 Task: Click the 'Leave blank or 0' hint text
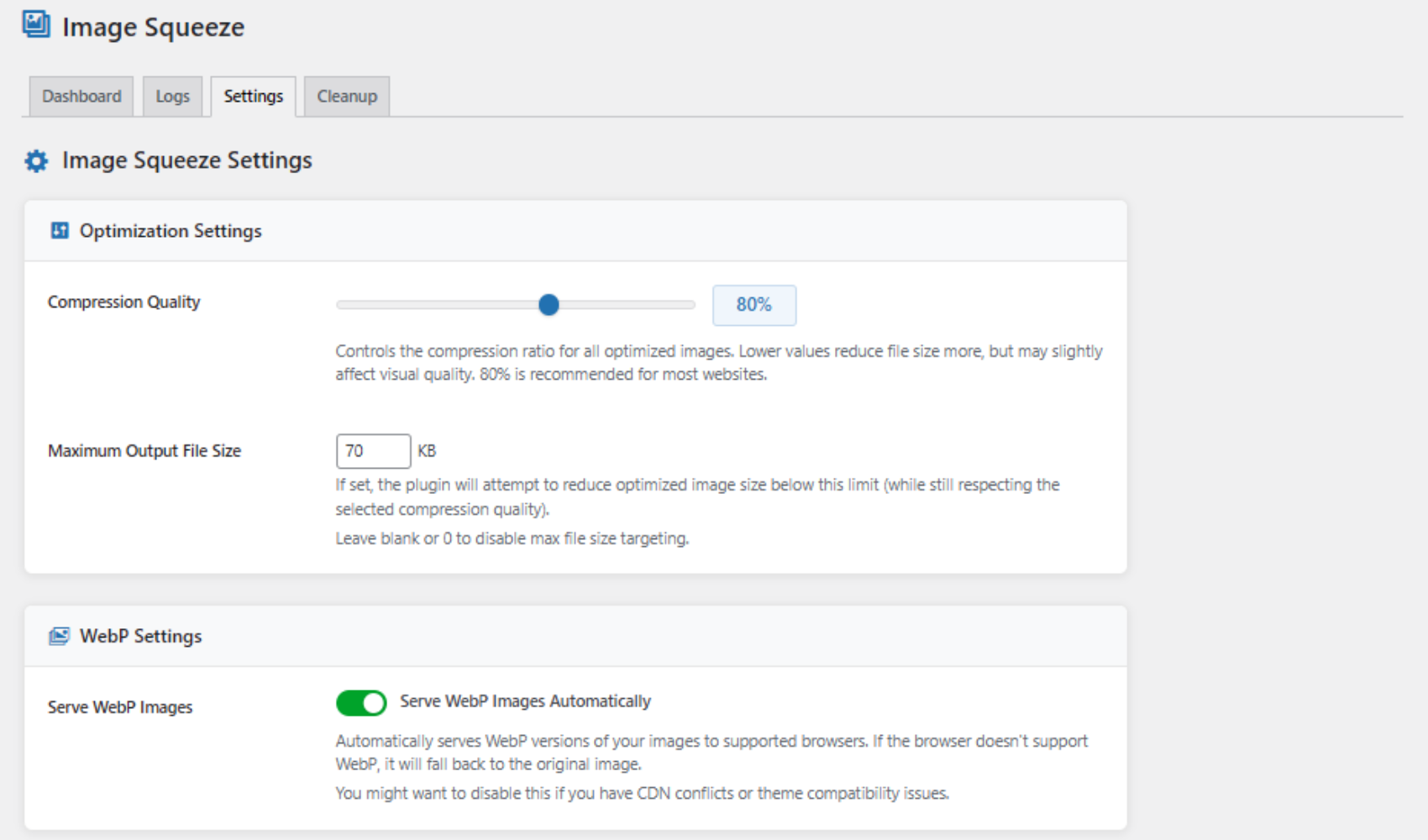(512, 538)
